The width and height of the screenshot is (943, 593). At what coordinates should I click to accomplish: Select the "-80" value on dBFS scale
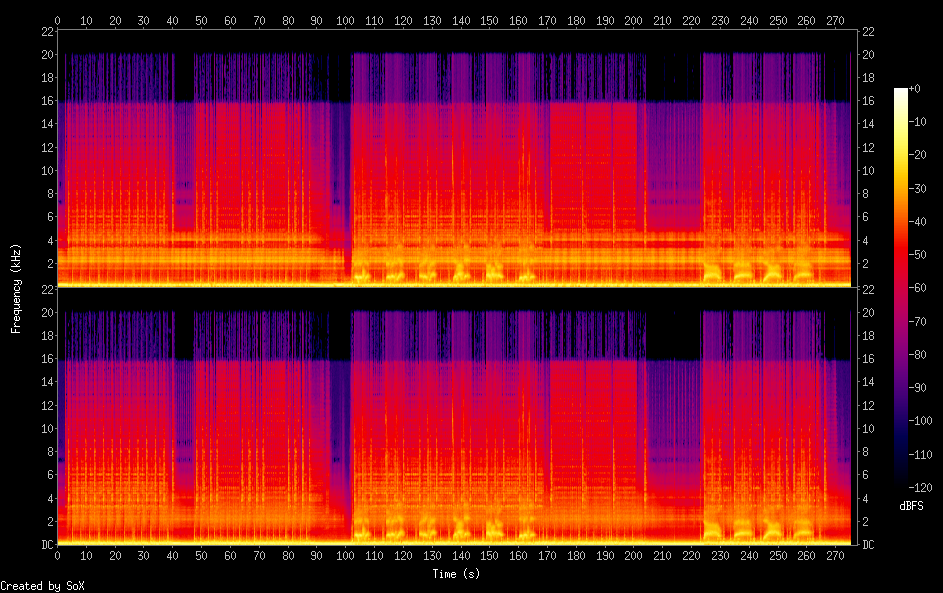tap(918, 354)
